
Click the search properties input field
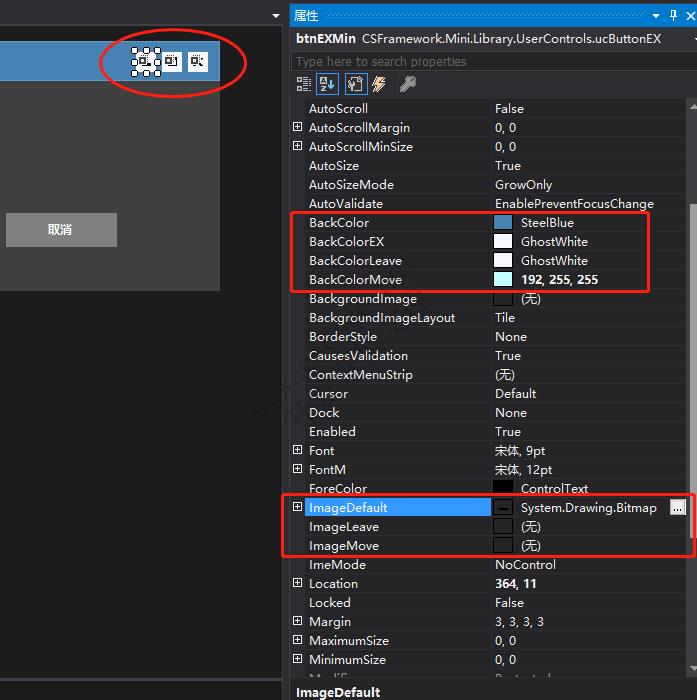click(490, 62)
